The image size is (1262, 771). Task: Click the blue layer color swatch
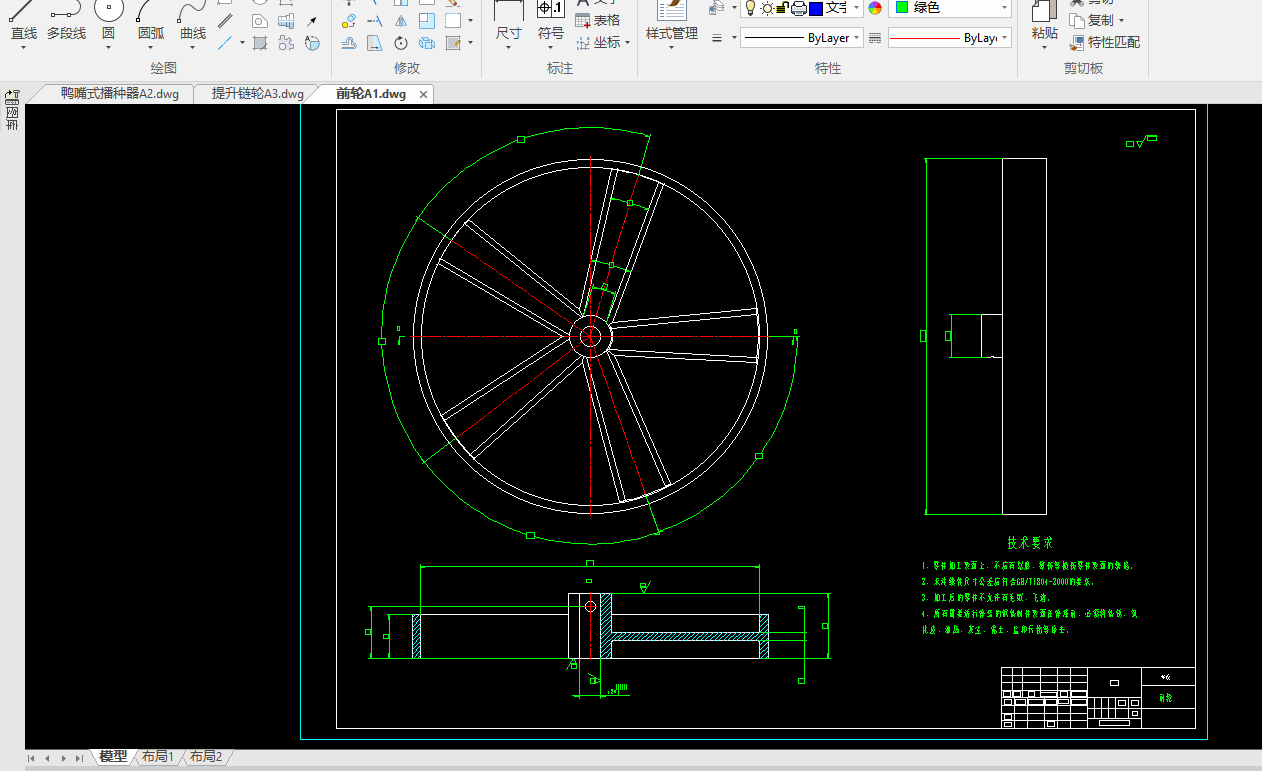click(815, 8)
